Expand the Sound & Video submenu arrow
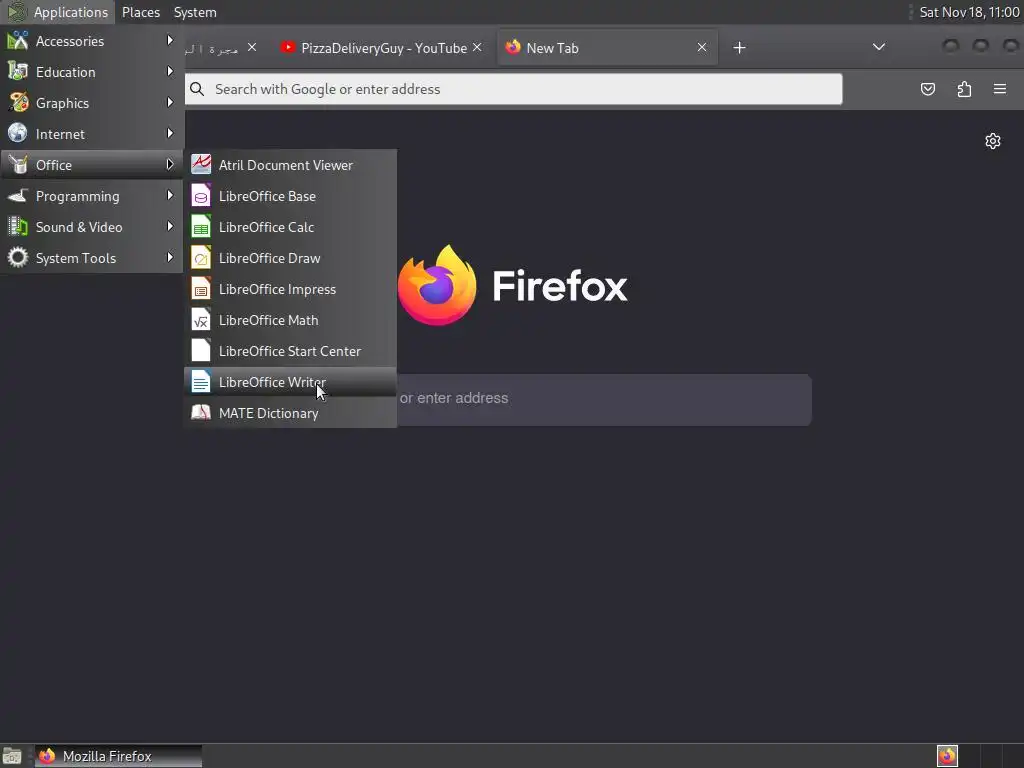This screenshot has width=1024, height=768. 170,227
